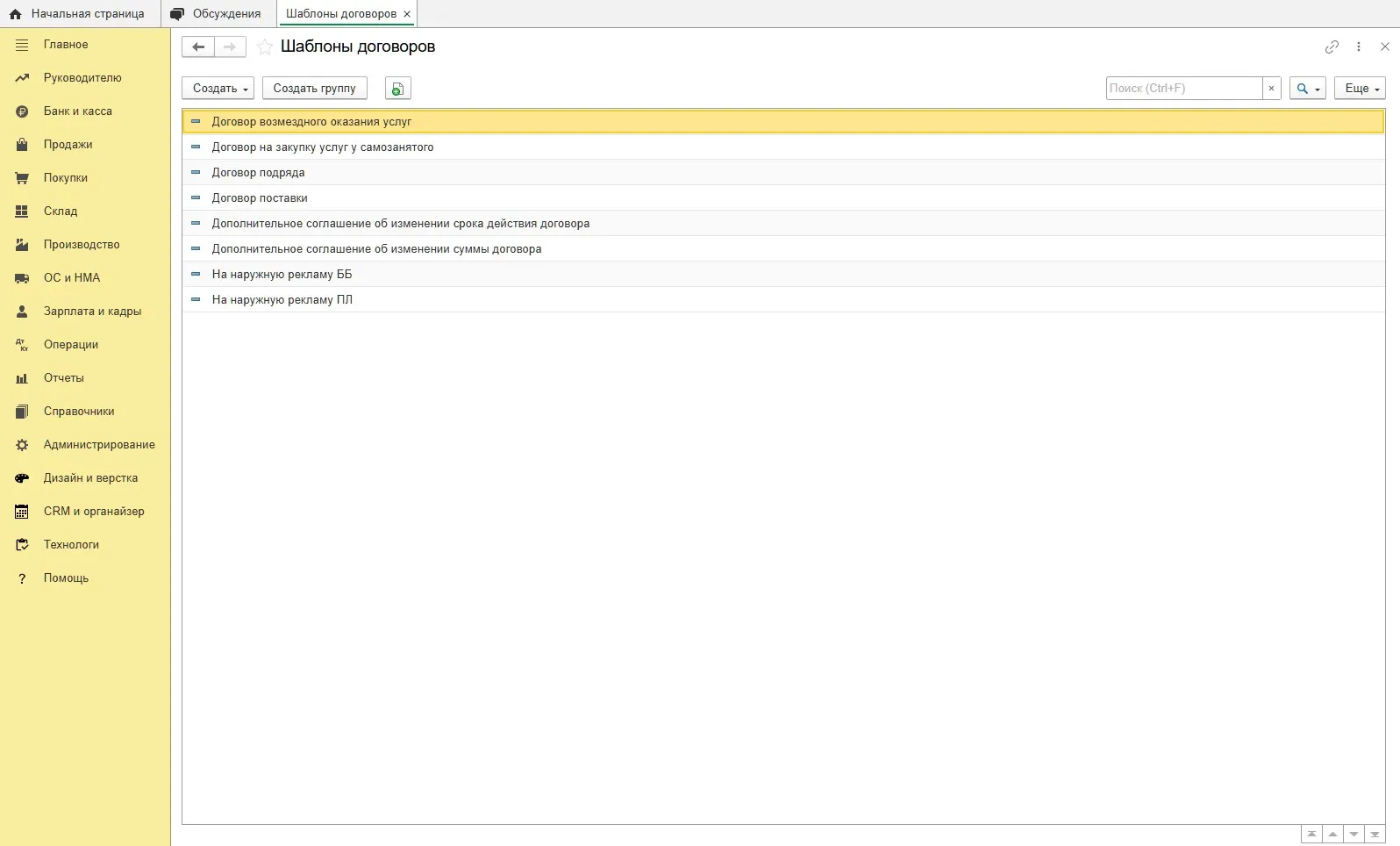
Task: Open the Администрирование section
Action: [x=85, y=445]
